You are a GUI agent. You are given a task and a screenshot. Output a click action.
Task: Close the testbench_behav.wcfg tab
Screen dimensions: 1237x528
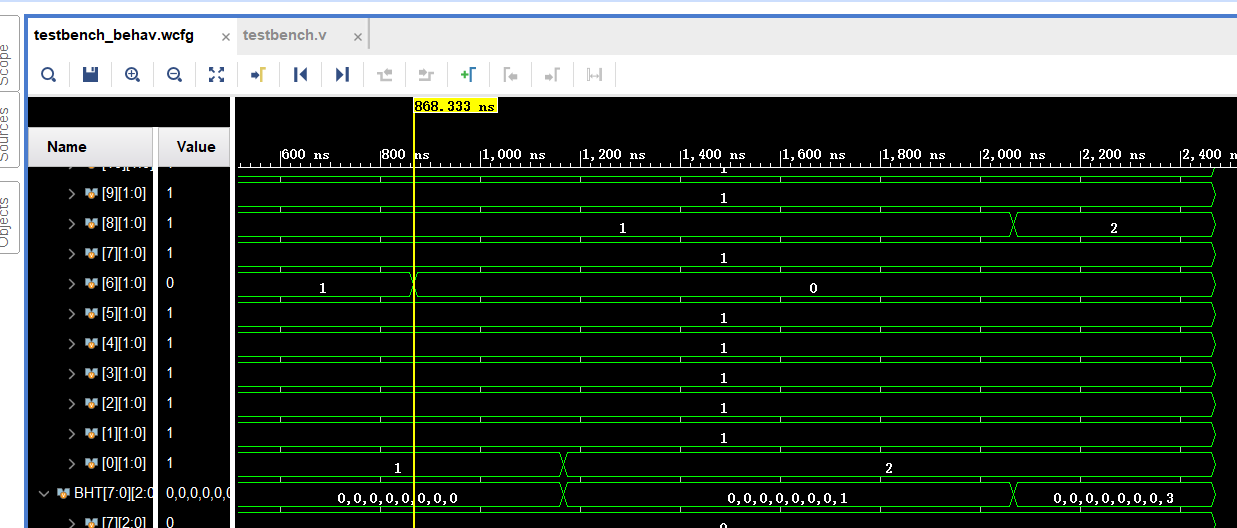pyautogui.click(x=226, y=36)
